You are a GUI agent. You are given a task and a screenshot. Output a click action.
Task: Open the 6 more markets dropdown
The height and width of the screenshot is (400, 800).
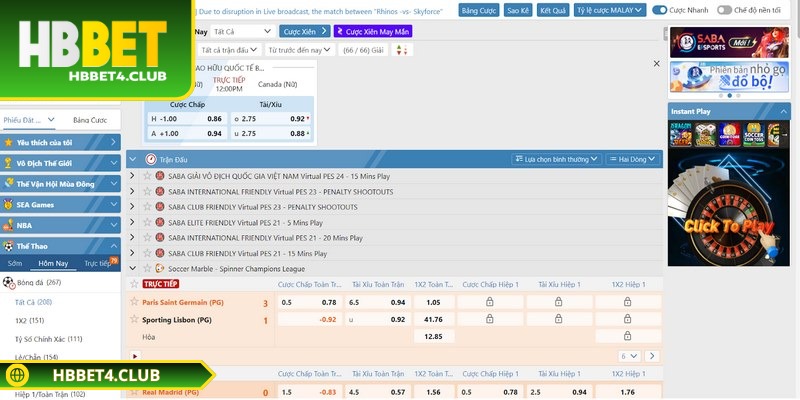(630, 356)
